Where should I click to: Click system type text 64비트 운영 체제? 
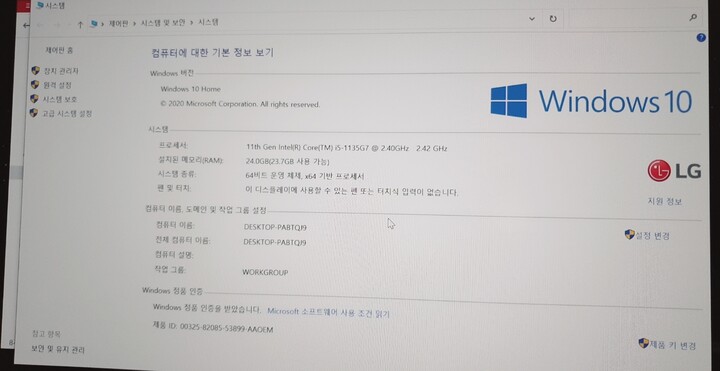305,176
